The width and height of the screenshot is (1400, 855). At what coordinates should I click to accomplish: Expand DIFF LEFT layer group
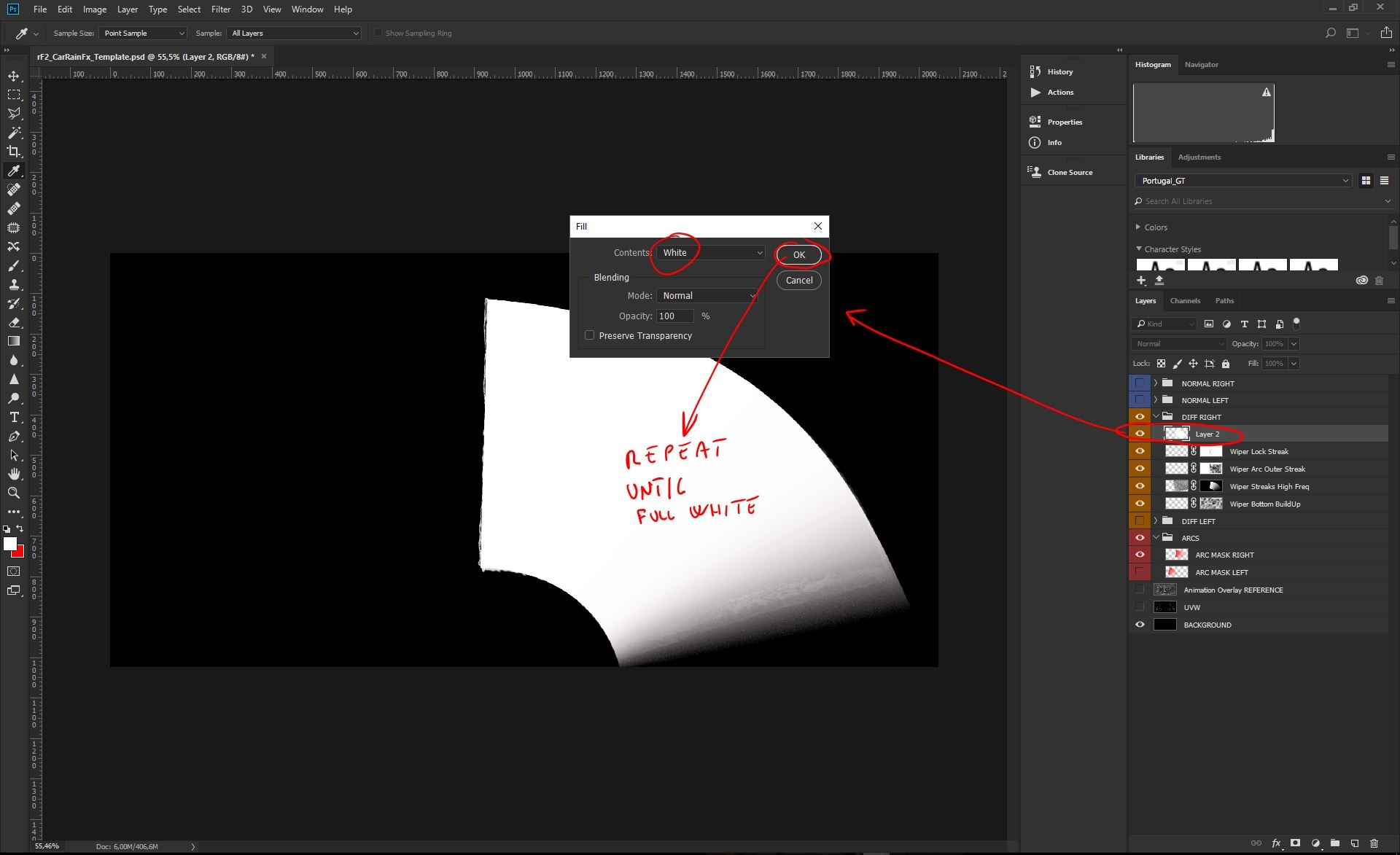1156,521
